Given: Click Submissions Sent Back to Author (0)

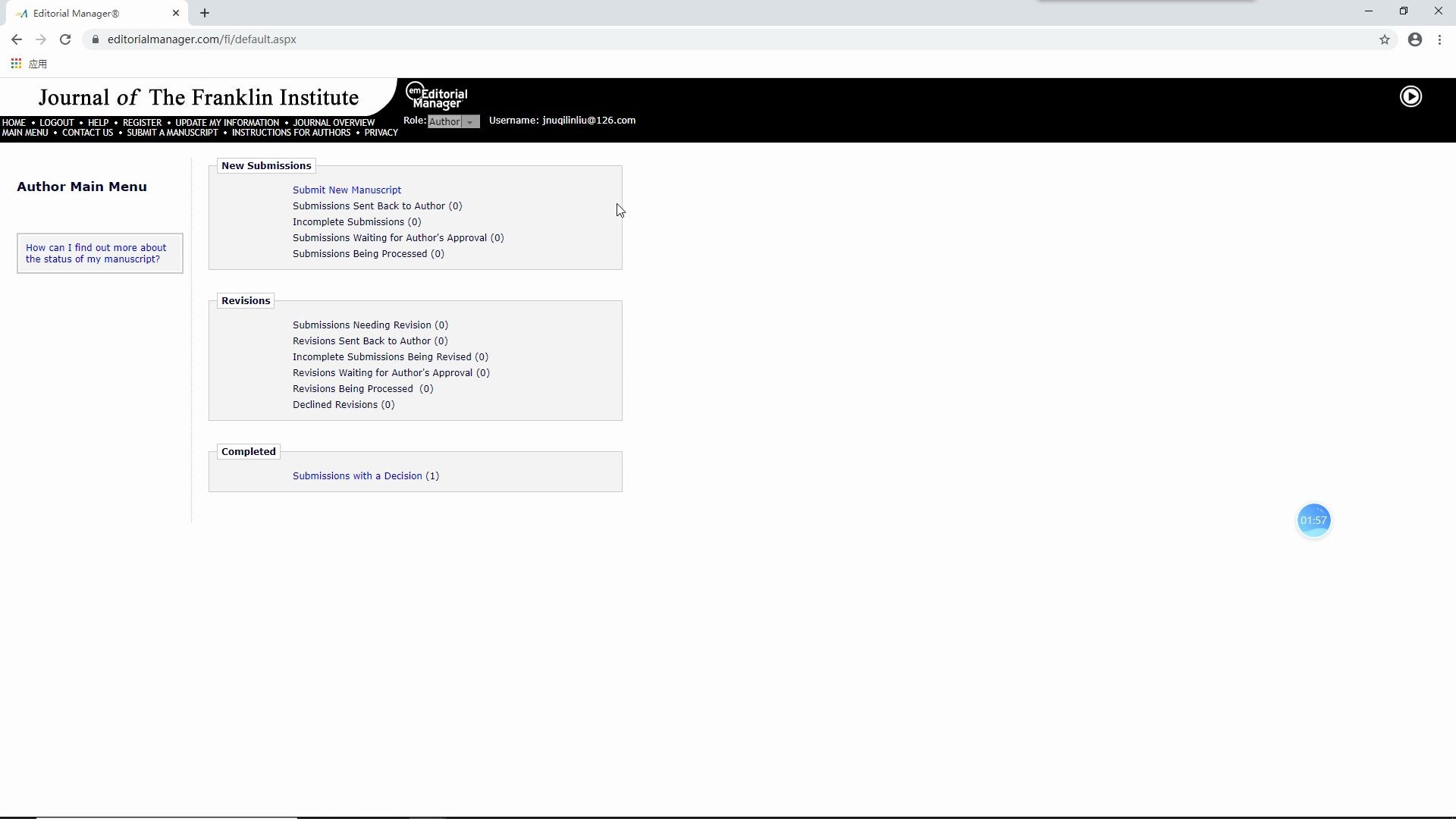Looking at the screenshot, I should point(377,206).
